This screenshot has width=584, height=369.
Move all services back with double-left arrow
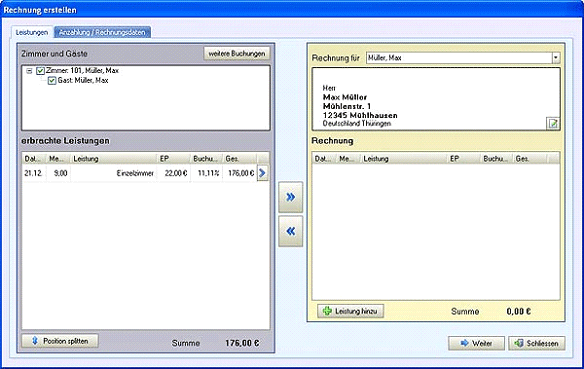(291, 231)
